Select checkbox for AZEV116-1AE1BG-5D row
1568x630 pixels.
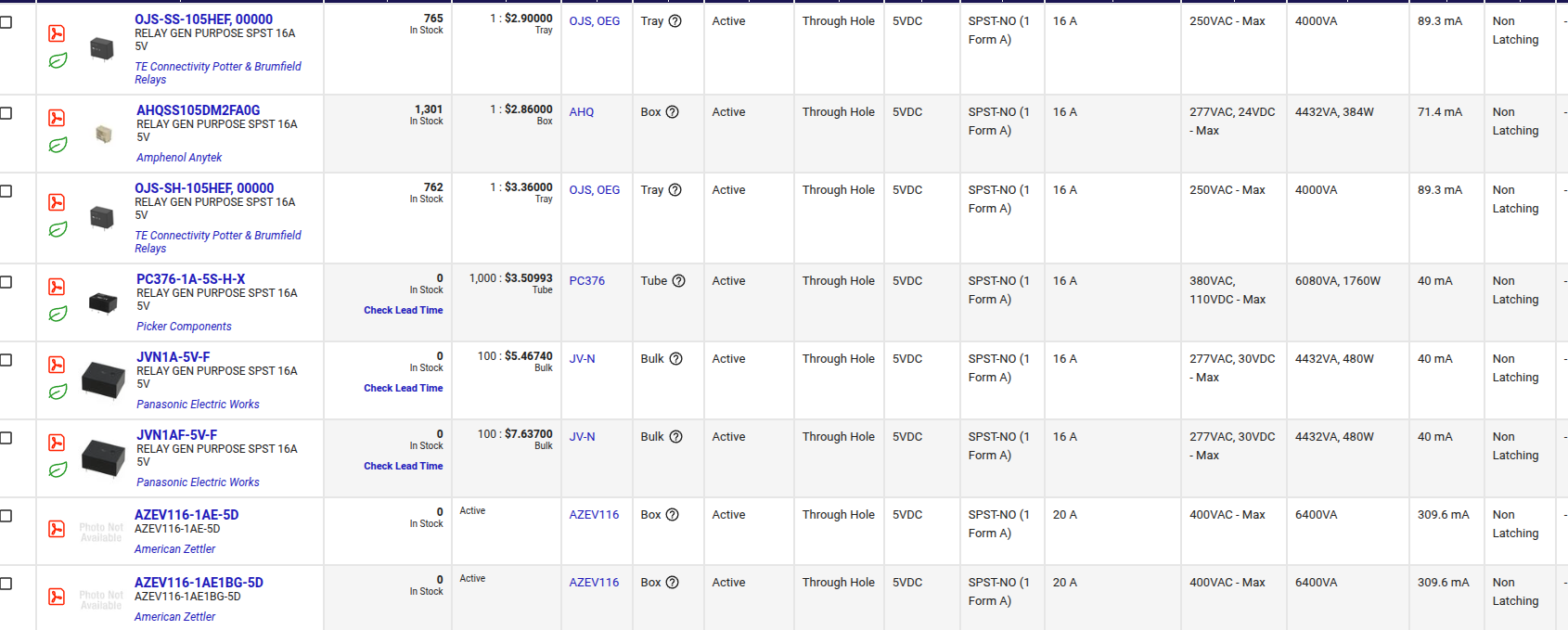pyautogui.click(x=6, y=583)
